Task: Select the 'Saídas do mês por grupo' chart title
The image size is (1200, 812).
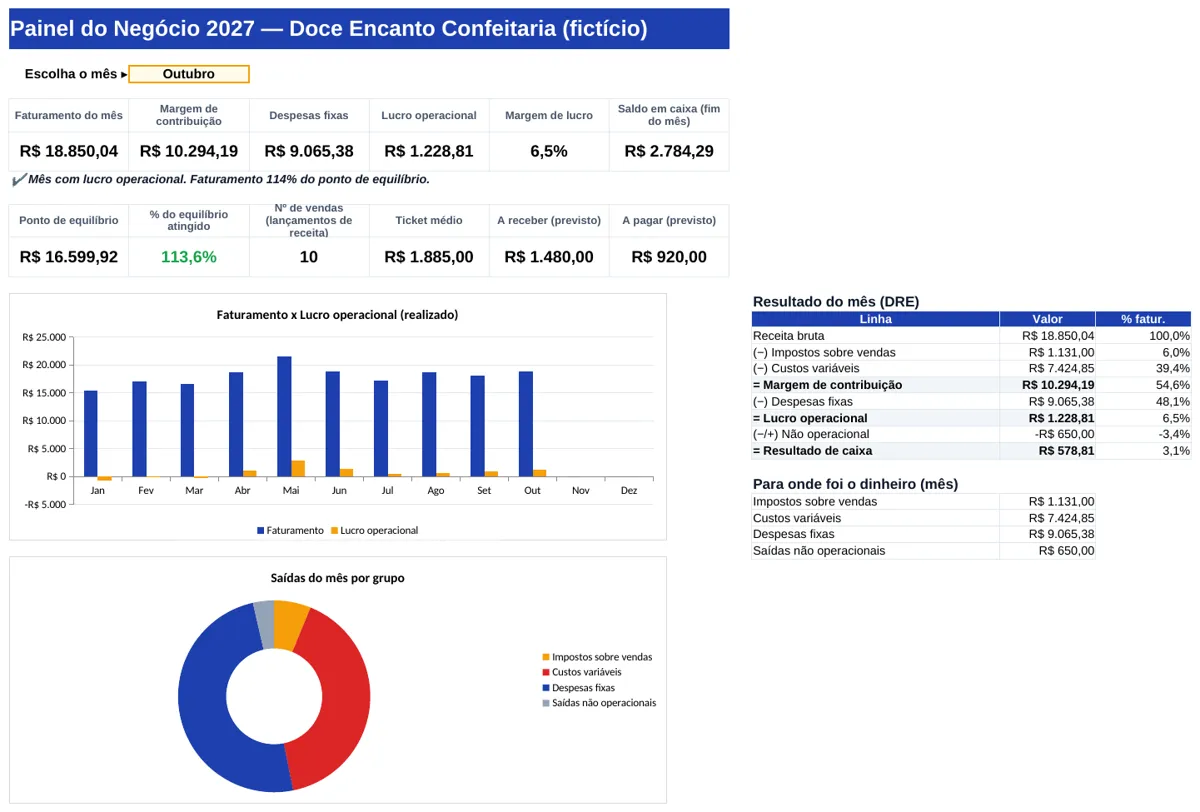Action: (x=338, y=578)
